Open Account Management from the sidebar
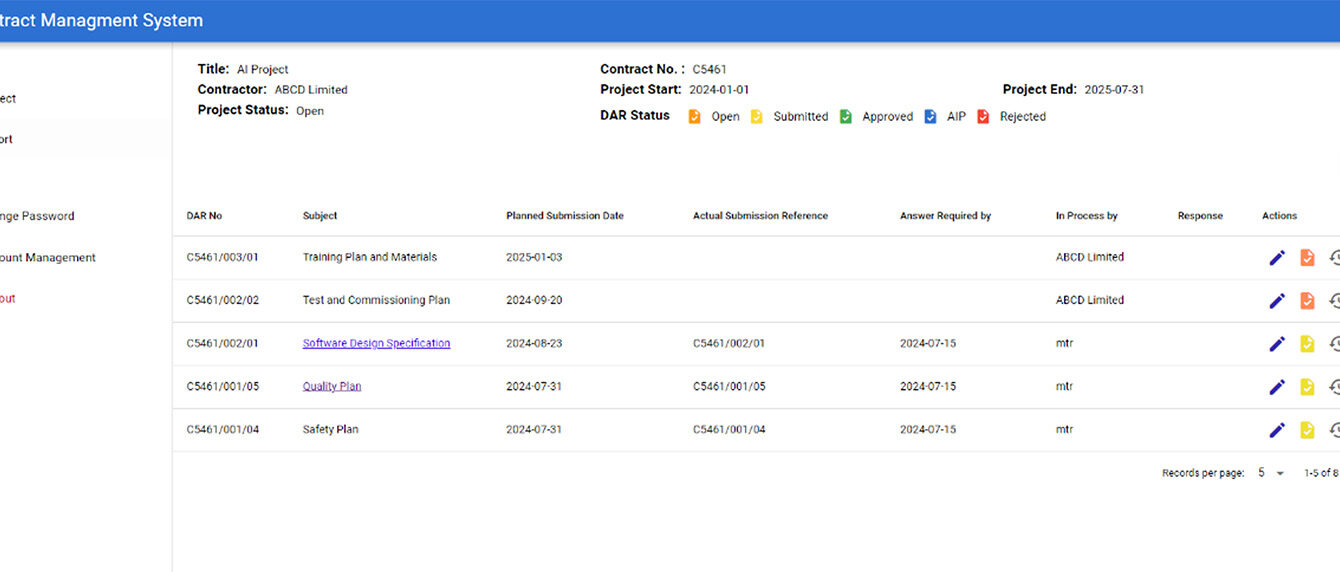Screen dimensions: 1340x572 (48, 258)
